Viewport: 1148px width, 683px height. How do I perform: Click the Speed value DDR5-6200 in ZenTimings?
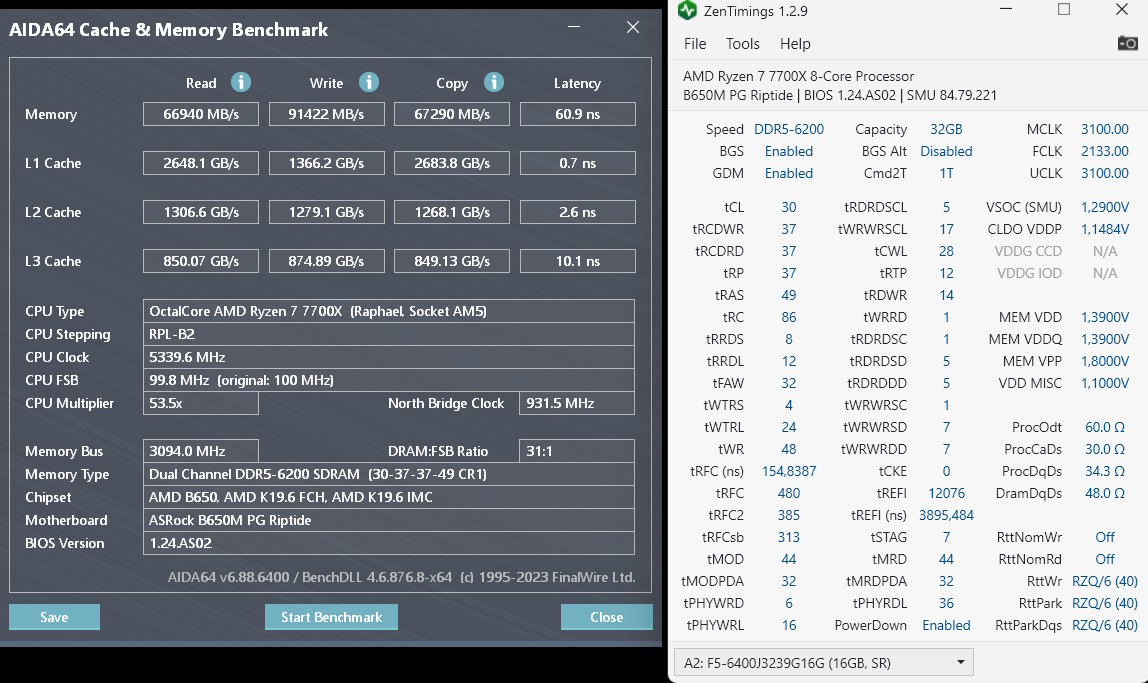(789, 129)
